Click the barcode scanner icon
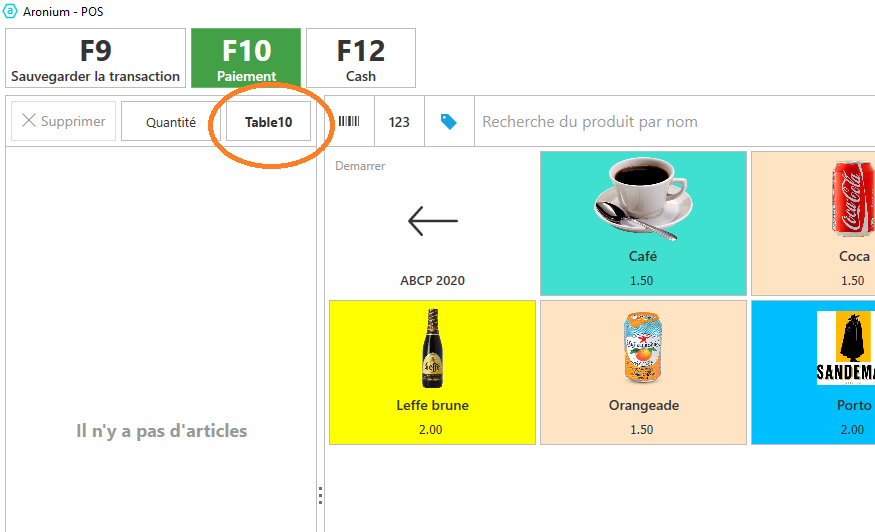 349,122
